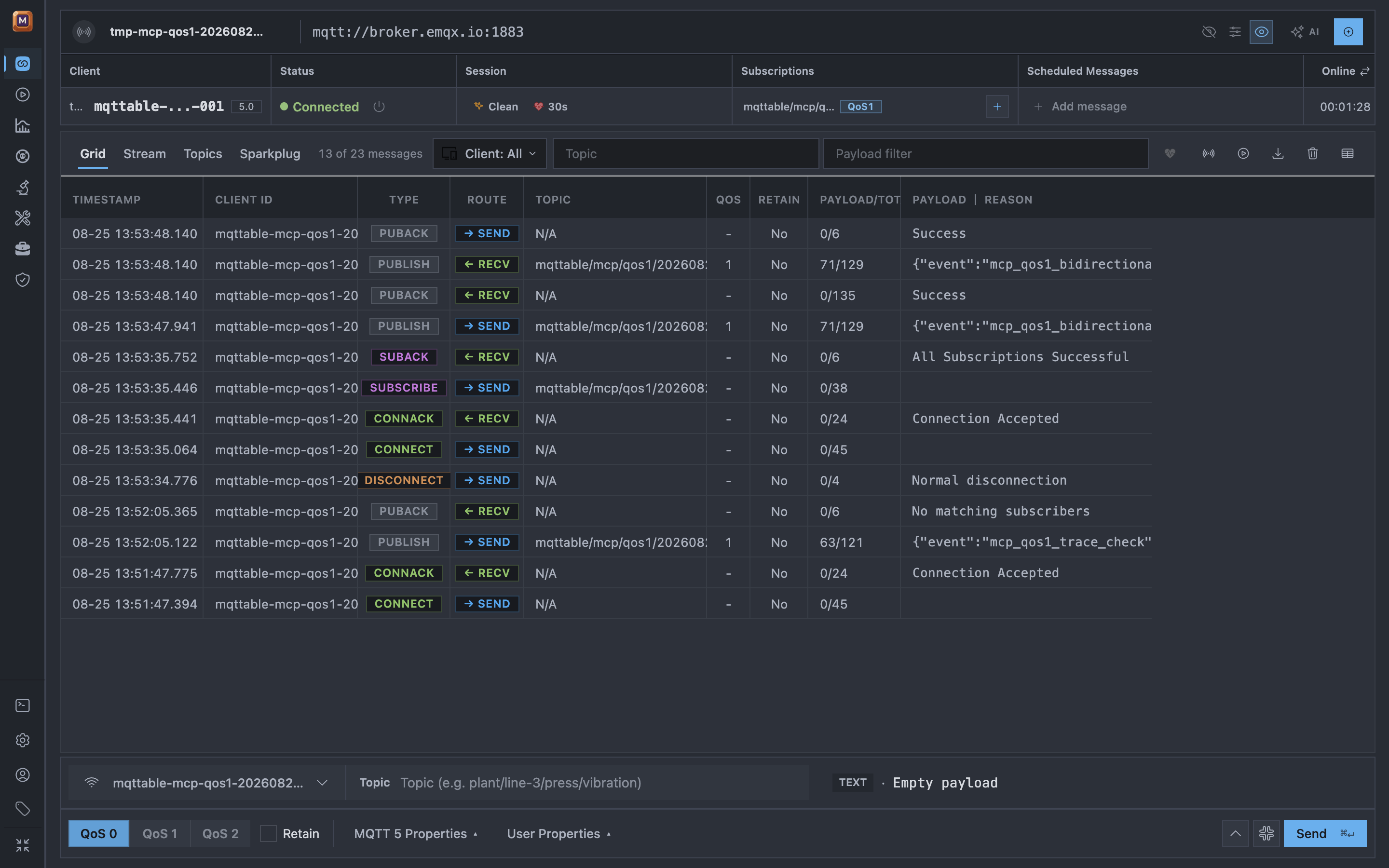Open the tag icon in the sidebar
1389x868 pixels.
pyautogui.click(x=22, y=810)
